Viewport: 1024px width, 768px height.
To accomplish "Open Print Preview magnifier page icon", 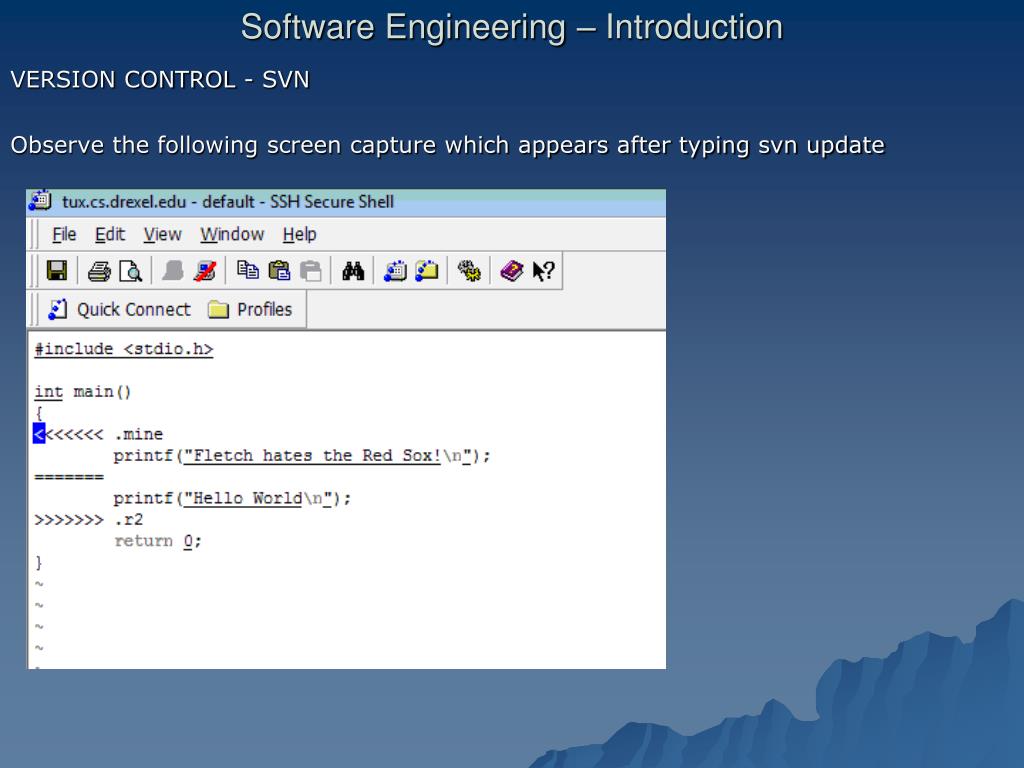I will point(131,270).
